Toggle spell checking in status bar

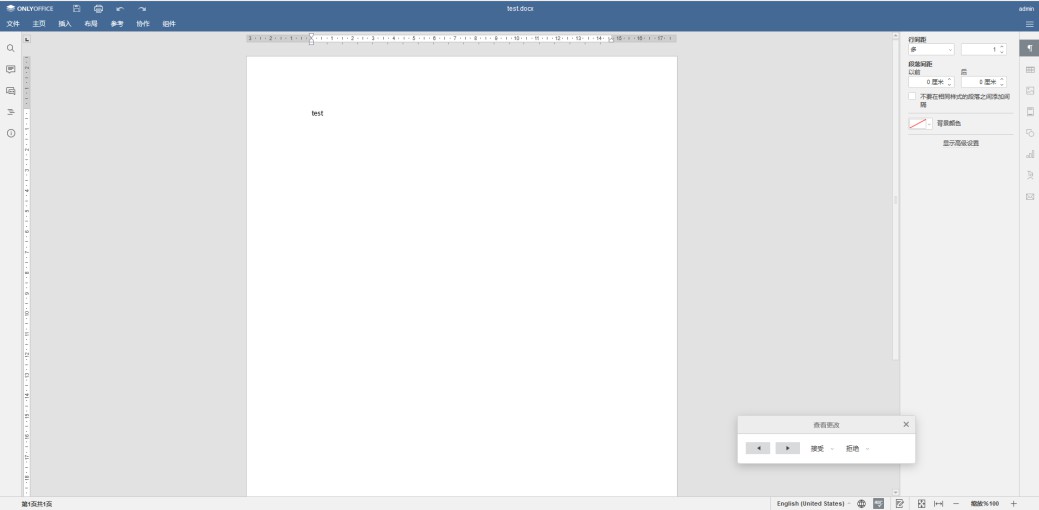tap(878, 503)
